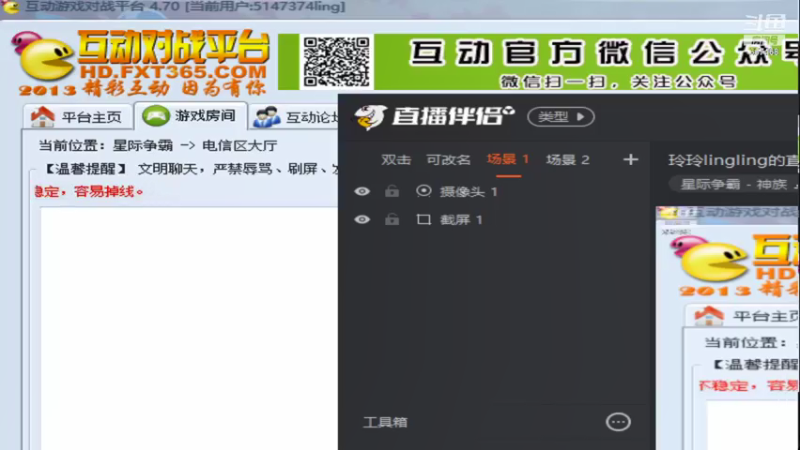Click the 【温馨提醒】 notice text

click(x=85, y=169)
